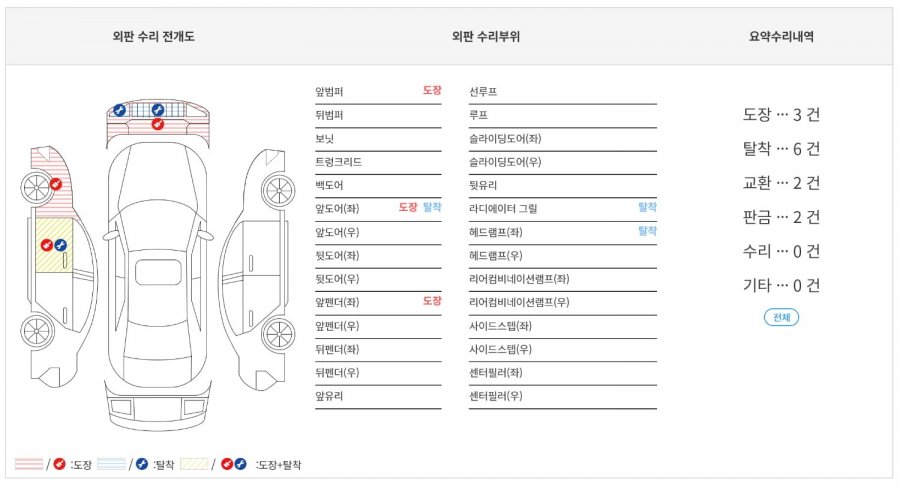The image size is (900, 488).
Task: Click the 외판 수리부위 column header
Action: click(x=486, y=37)
